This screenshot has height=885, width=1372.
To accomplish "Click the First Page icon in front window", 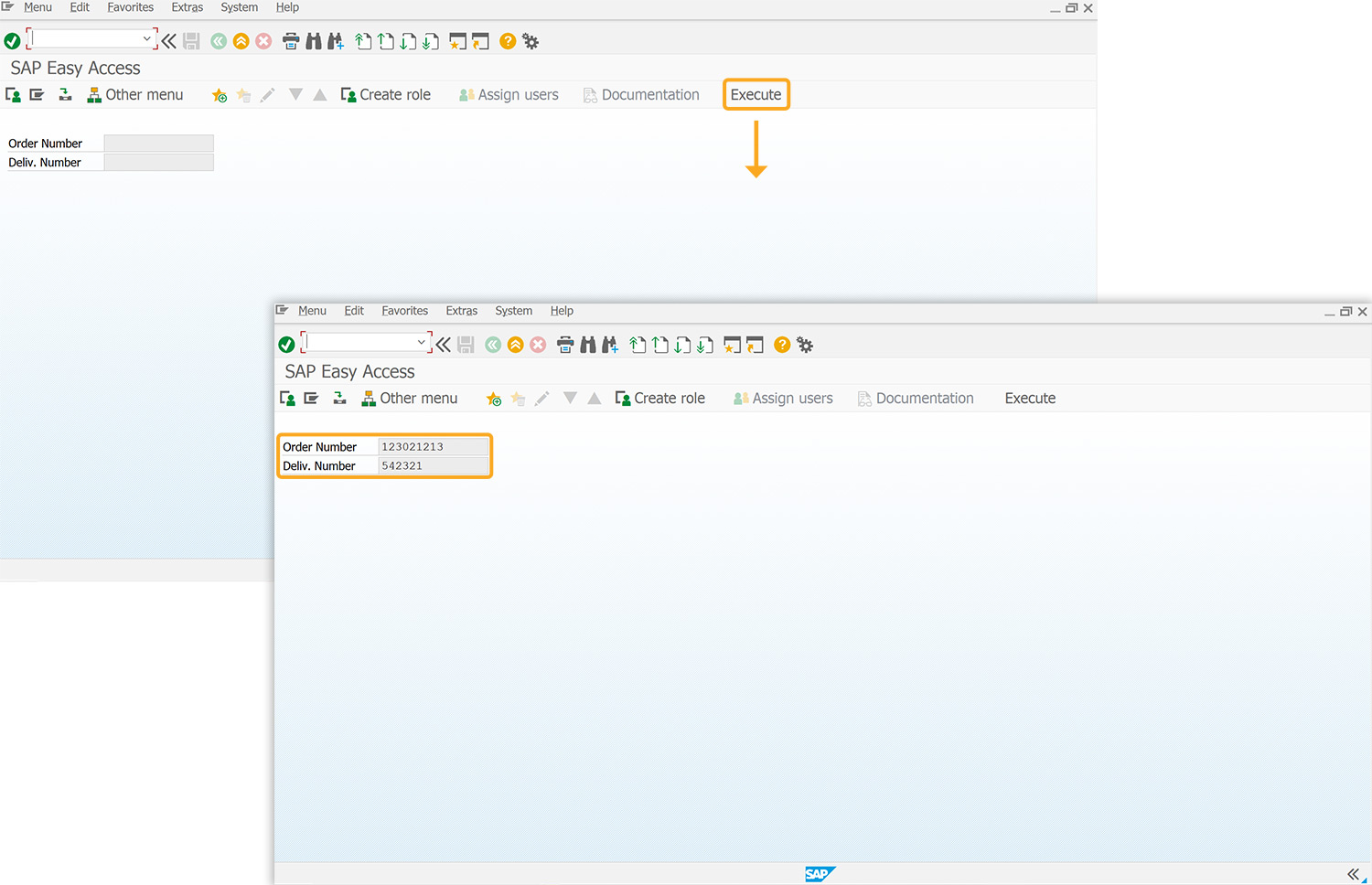I will 638,345.
